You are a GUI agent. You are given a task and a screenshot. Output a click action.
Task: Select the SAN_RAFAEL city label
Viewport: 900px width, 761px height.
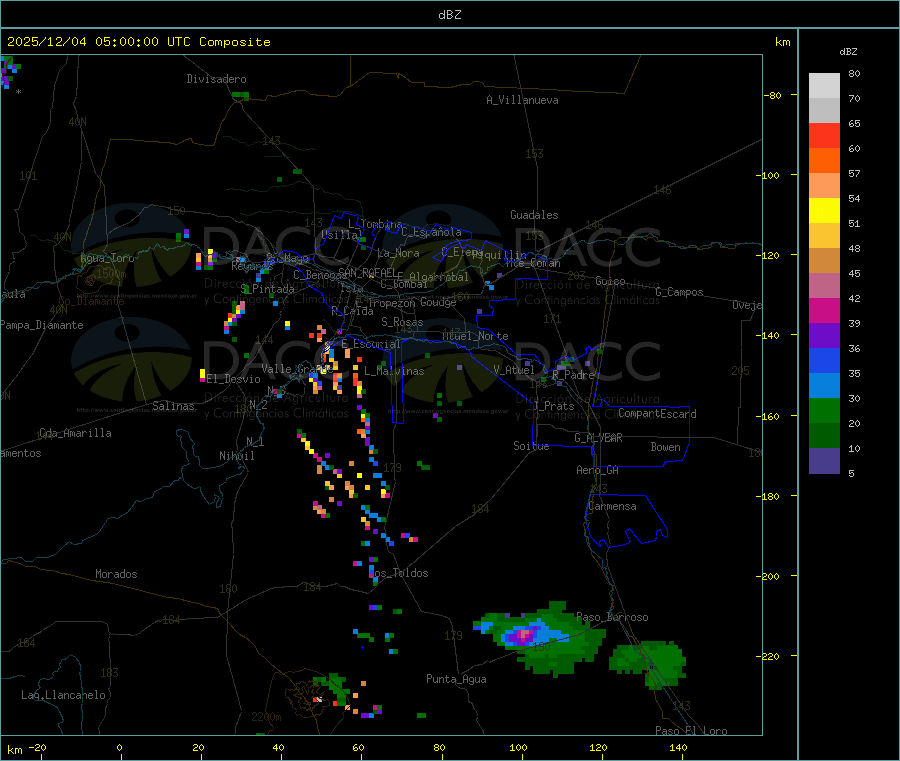pyautogui.click(x=367, y=272)
